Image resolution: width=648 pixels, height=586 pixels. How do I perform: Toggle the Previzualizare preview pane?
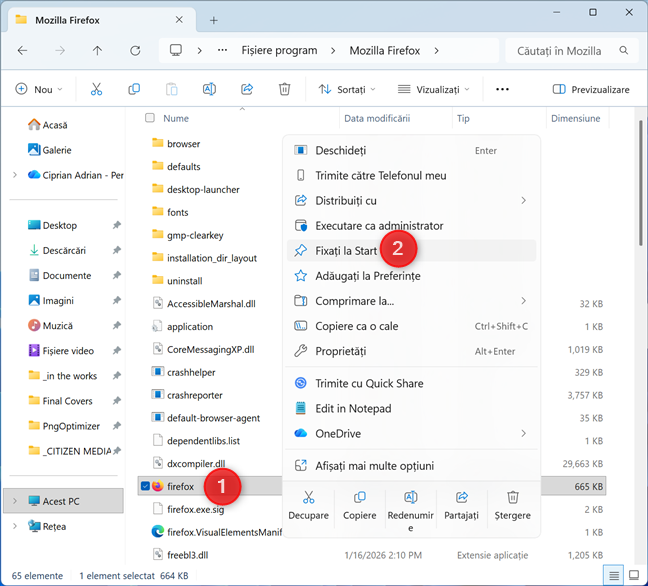coord(591,89)
